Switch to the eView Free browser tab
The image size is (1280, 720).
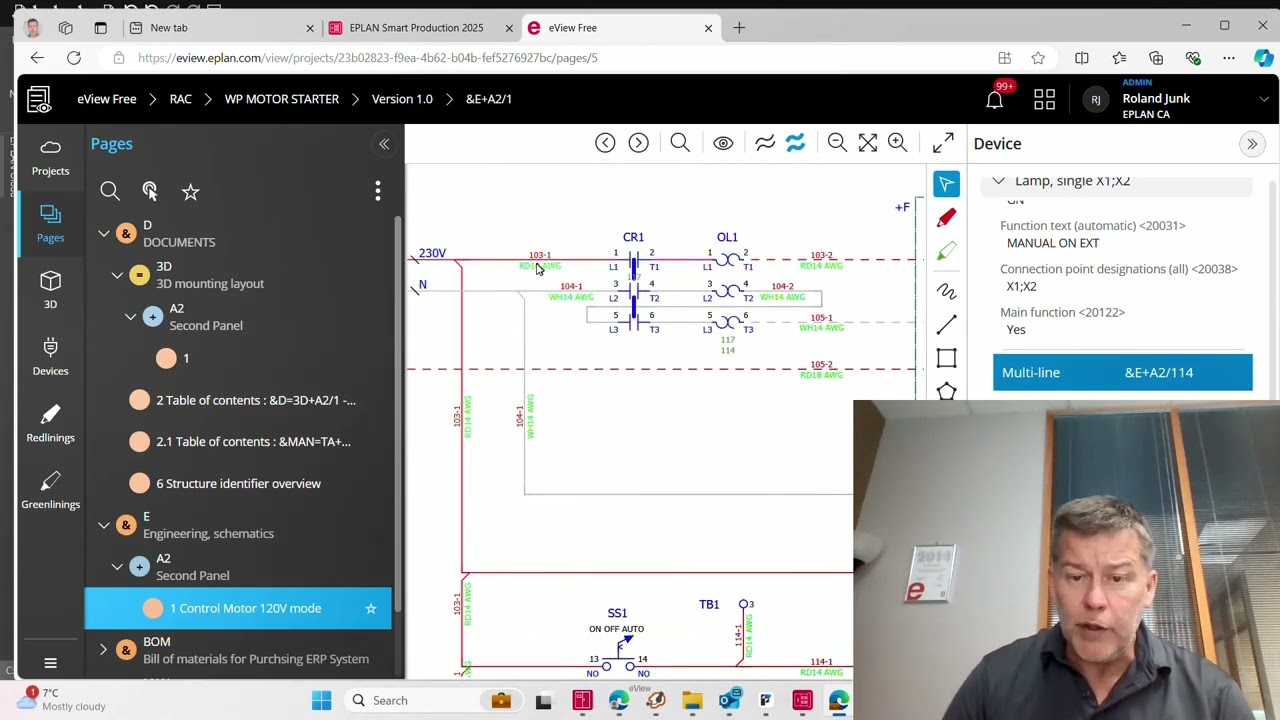[618, 28]
